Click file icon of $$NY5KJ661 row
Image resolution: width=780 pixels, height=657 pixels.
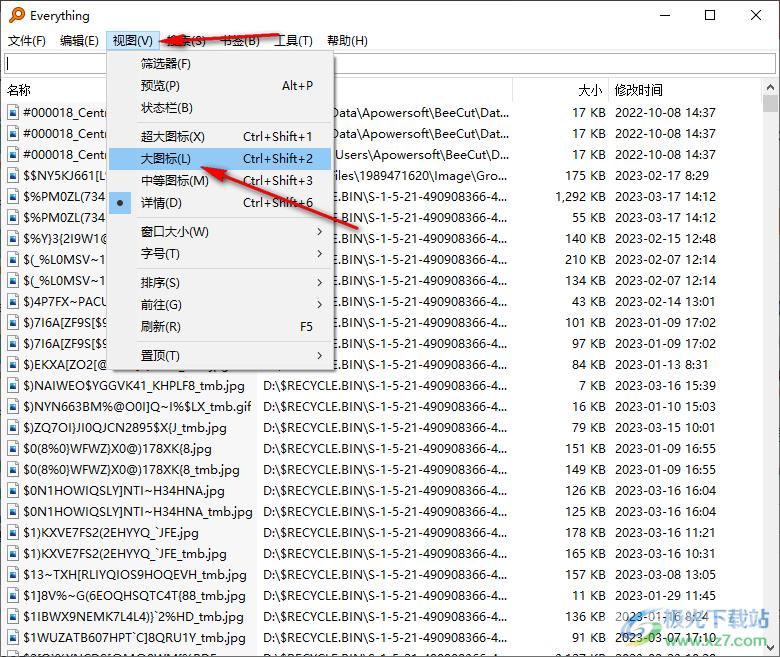13,176
